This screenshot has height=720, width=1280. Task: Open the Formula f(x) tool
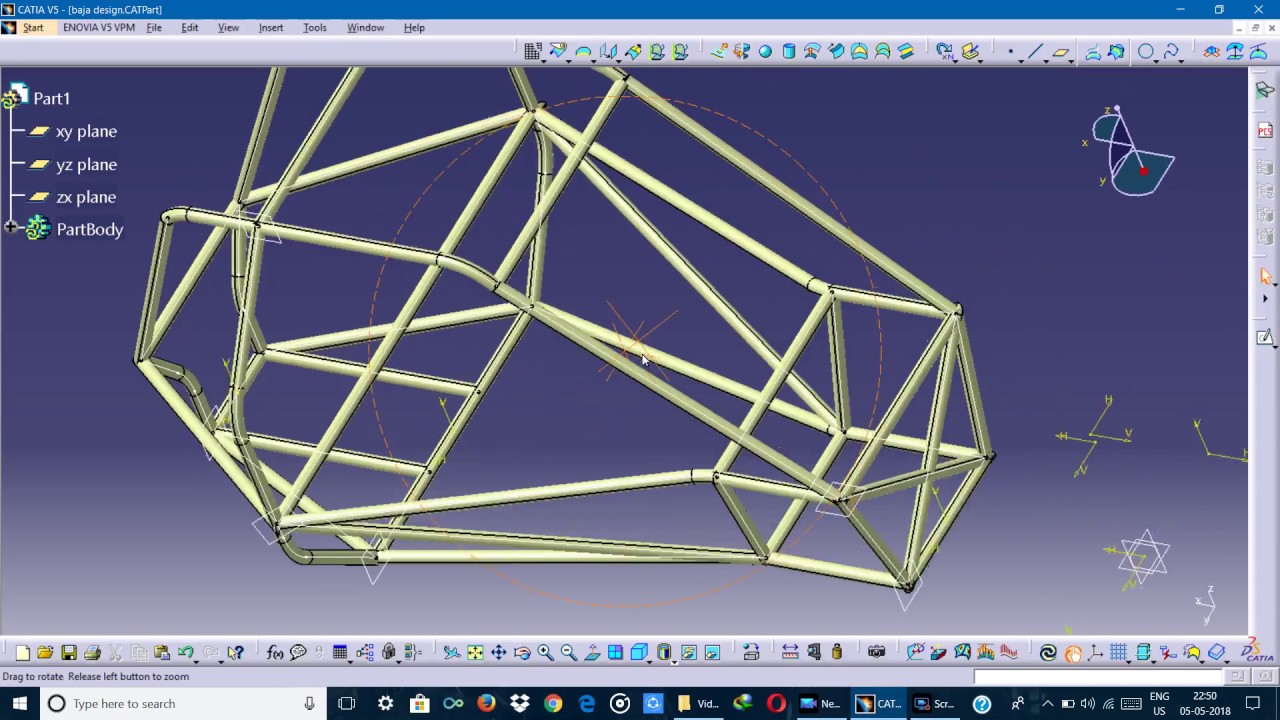click(x=275, y=653)
